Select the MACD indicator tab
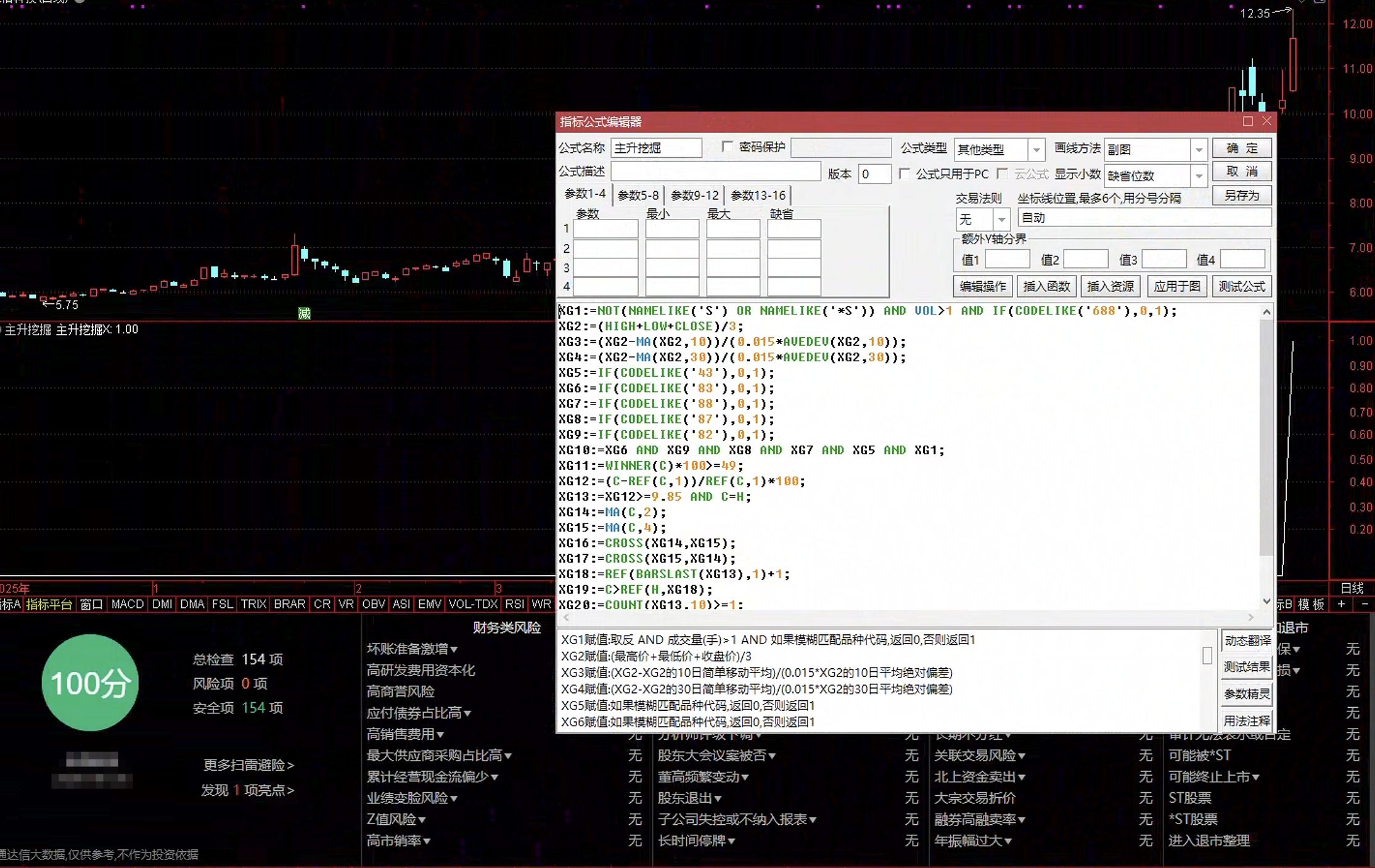This screenshot has width=1375, height=868. (127, 604)
